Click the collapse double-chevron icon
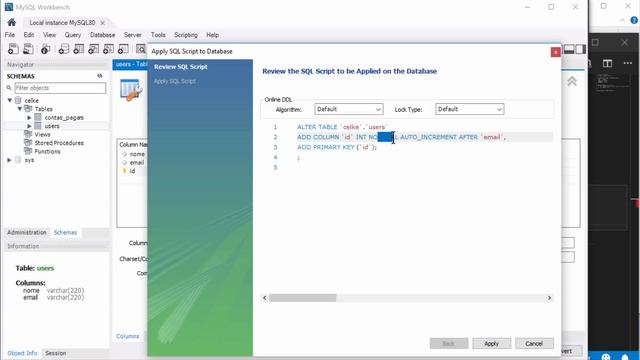The image size is (640, 360). pos(572,81)
